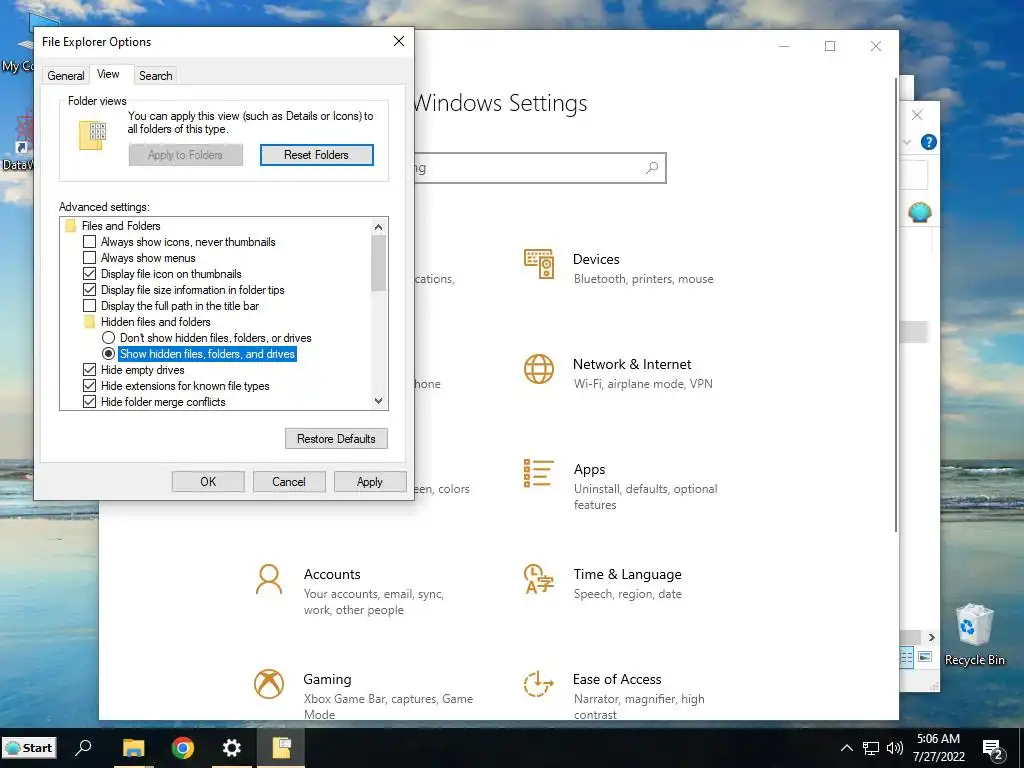Switch to large icons view in background window
Viewport: 1024px width, 768px height.
925,657
